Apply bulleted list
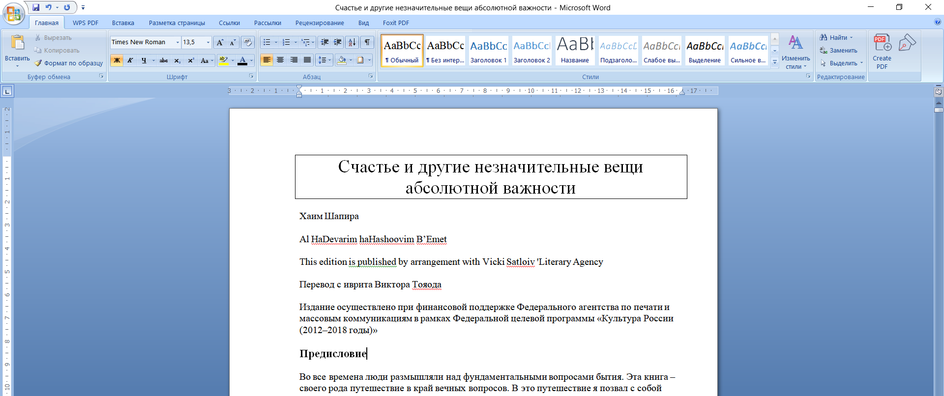Viewport: 944px width, 396px height. (x=267, y=43)
